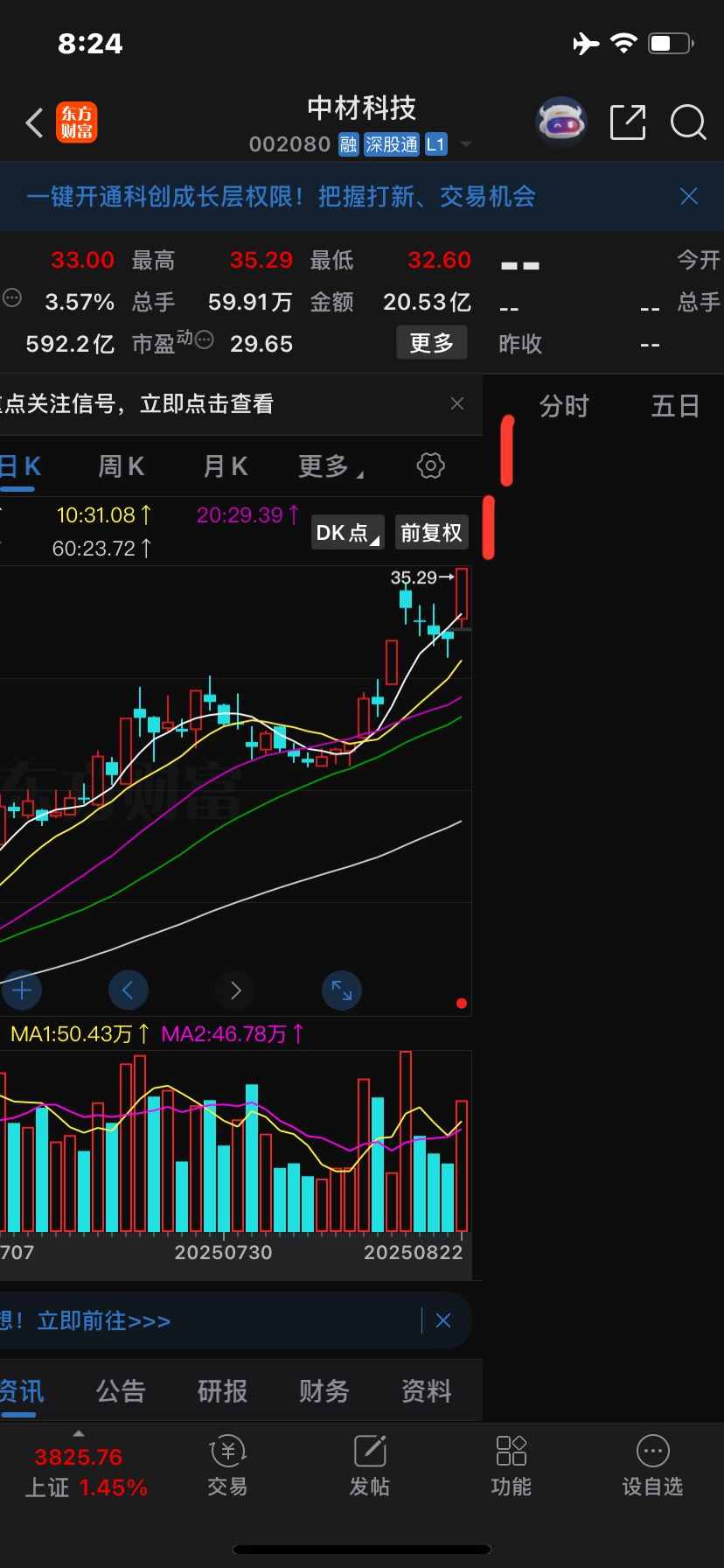
Task: Open the 交易 trade icon
Action: [227, 1466]
